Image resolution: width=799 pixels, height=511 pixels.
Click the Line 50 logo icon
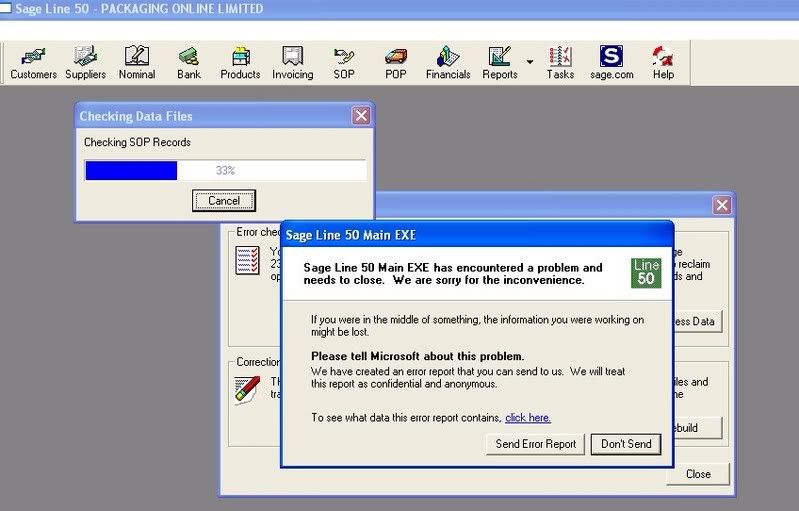pyautogui.click(x=646, y=273)
